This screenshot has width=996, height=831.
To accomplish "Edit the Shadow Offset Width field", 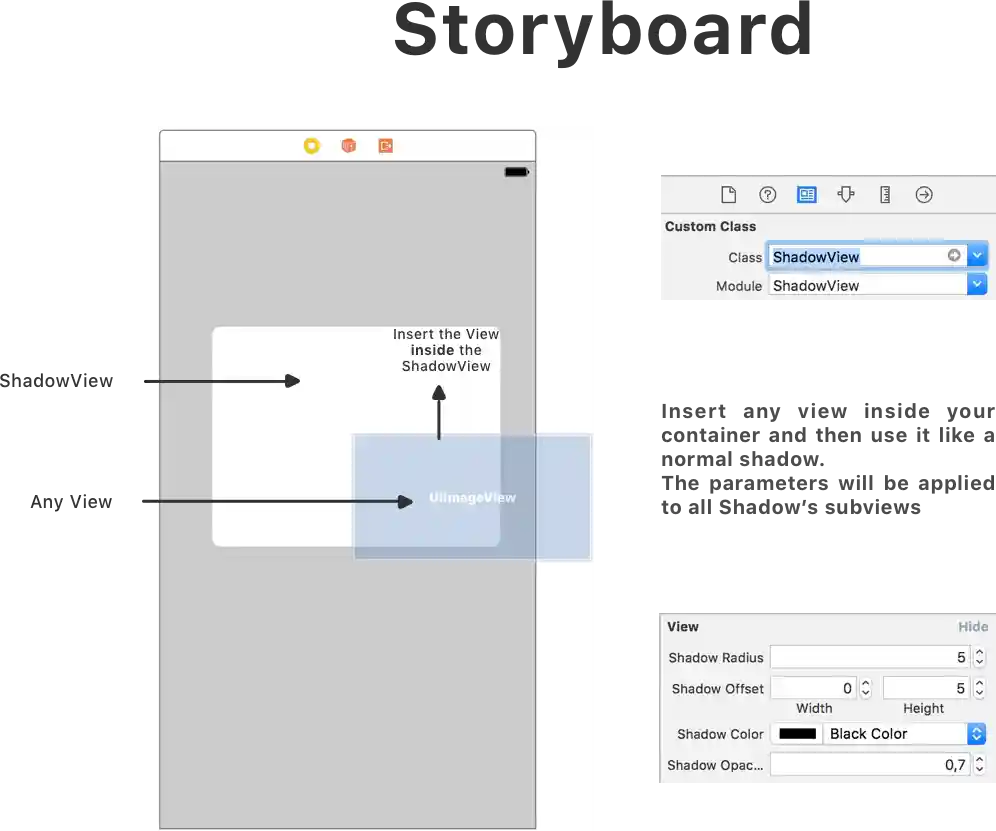I will [x=813, y=688].
